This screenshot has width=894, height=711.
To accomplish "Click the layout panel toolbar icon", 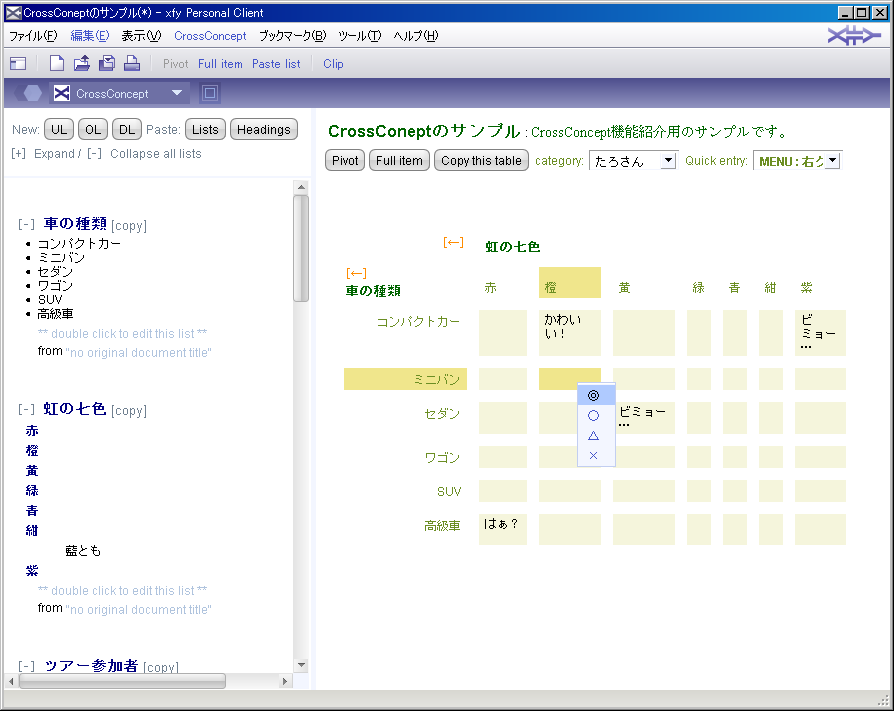I will (18, 63).
